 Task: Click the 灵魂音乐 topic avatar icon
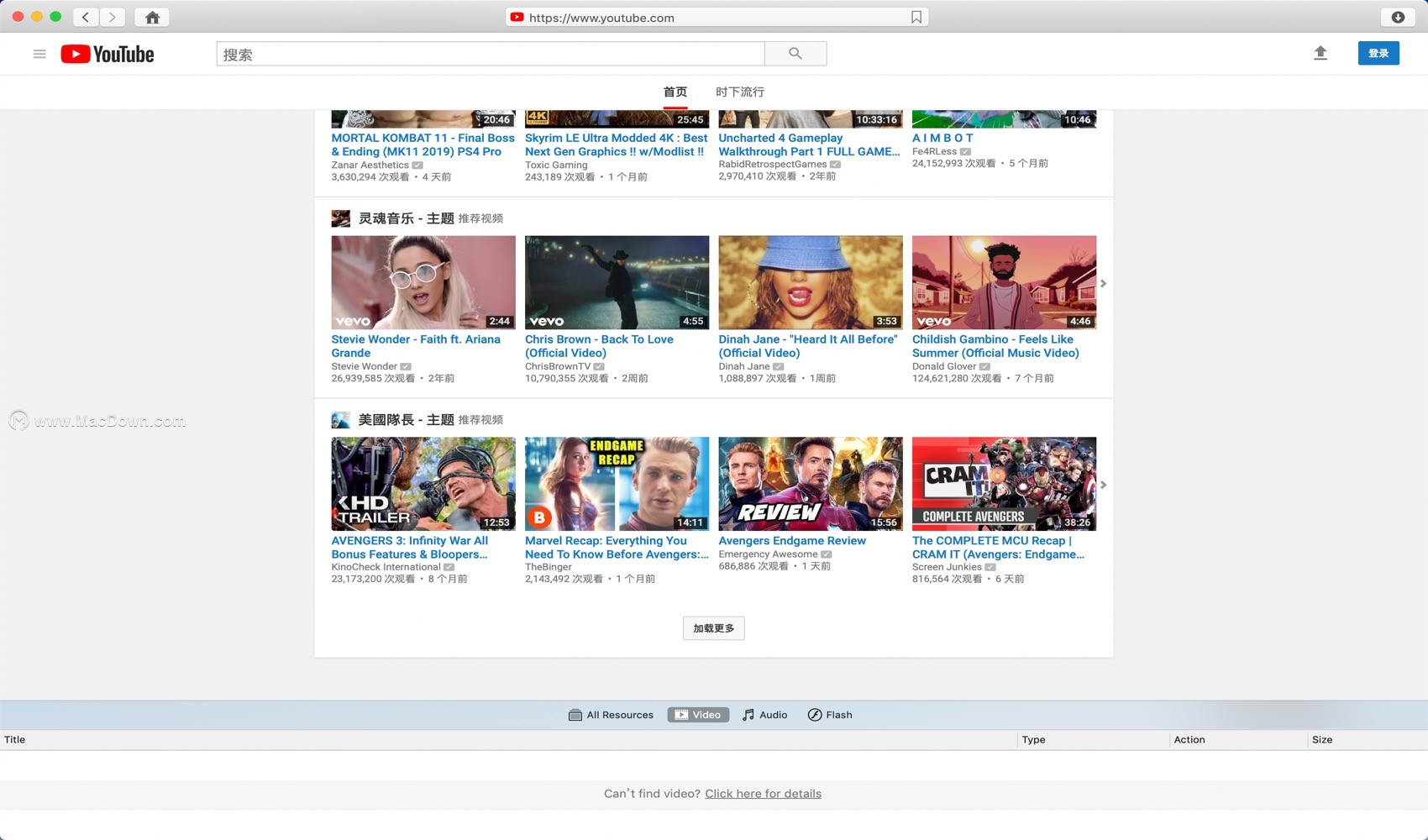pyautogui.click(x=340, y=218)
